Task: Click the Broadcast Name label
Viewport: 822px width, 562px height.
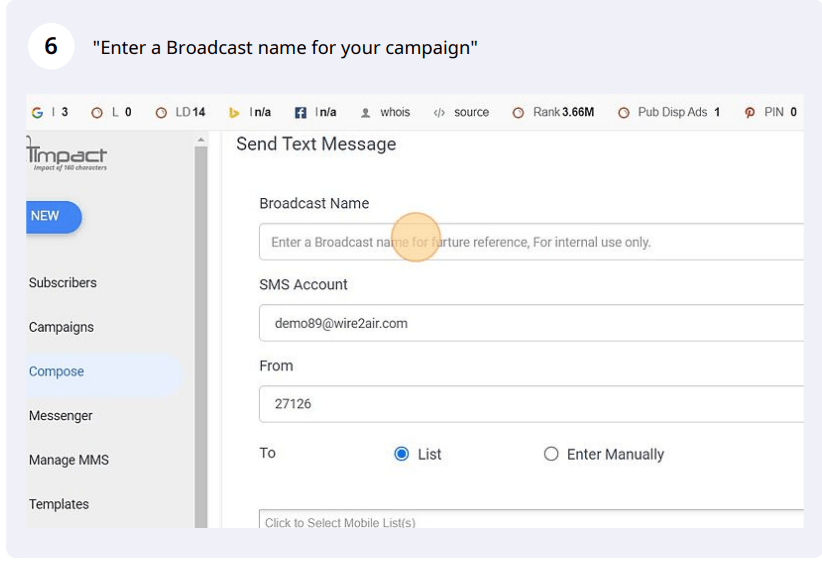Action: pos(314,203)
